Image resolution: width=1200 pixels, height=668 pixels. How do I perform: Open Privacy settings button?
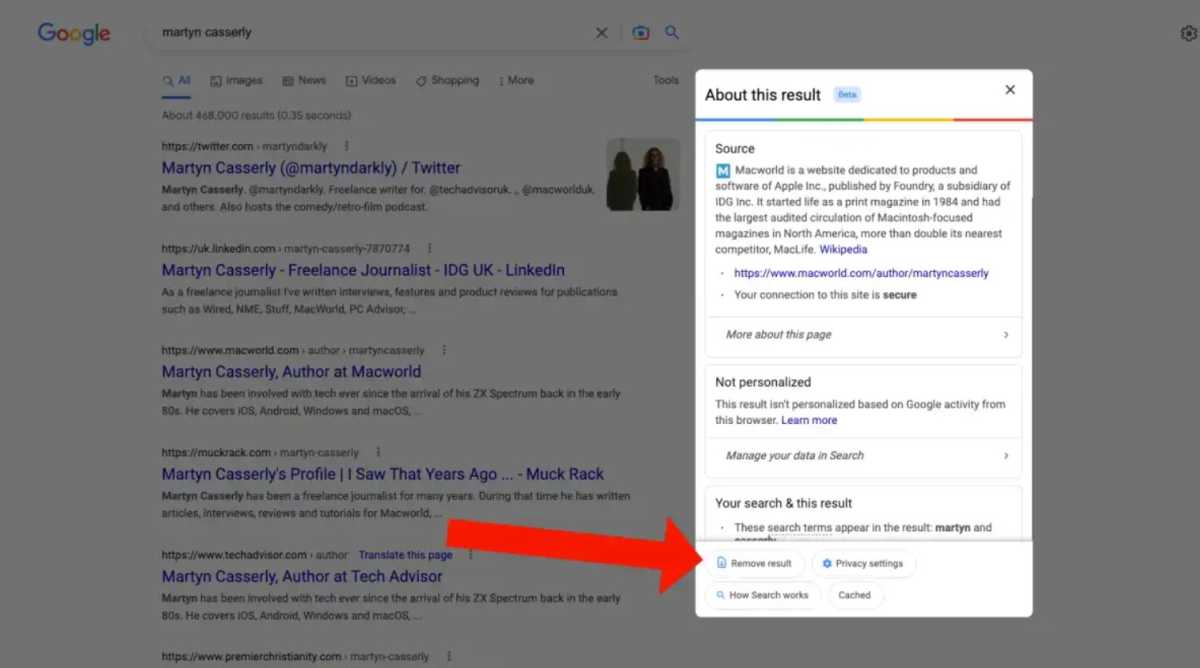point(863,564)
